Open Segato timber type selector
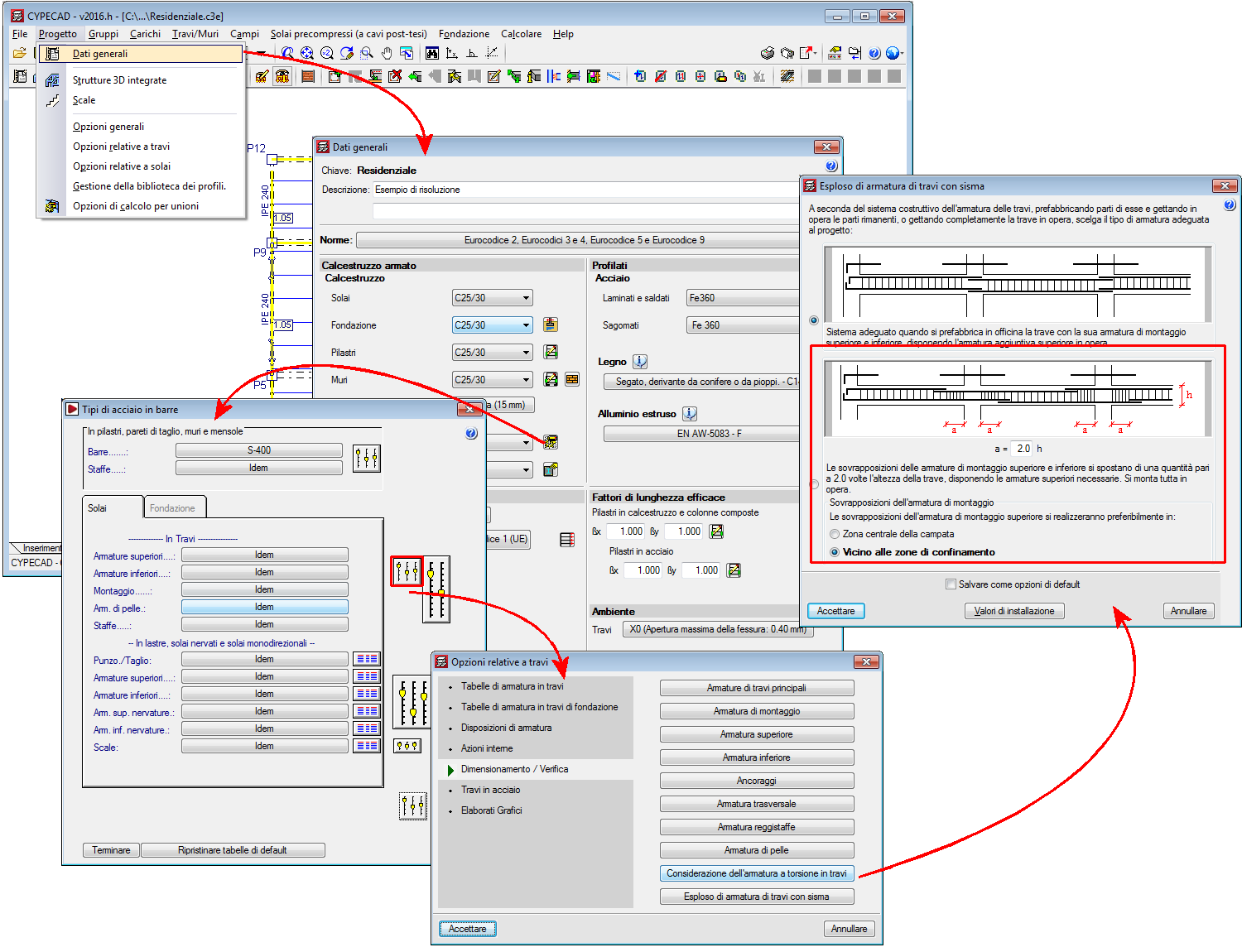Screen dimensions: 1242x952 click(x=702, y=382)
